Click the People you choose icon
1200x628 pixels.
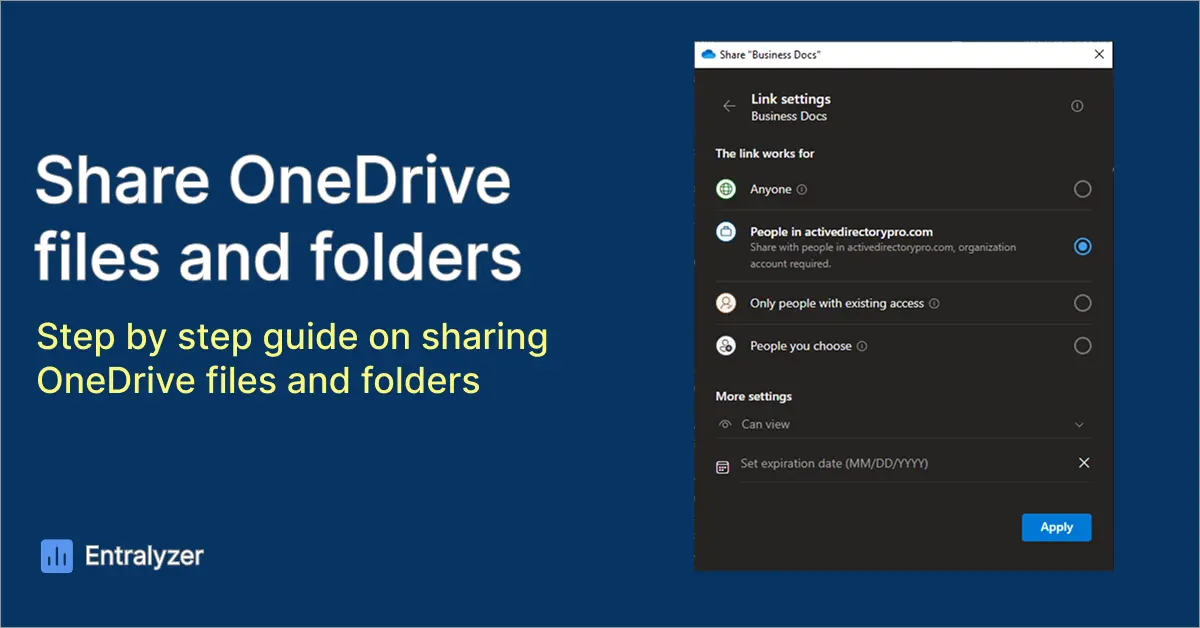pos(726,346)
